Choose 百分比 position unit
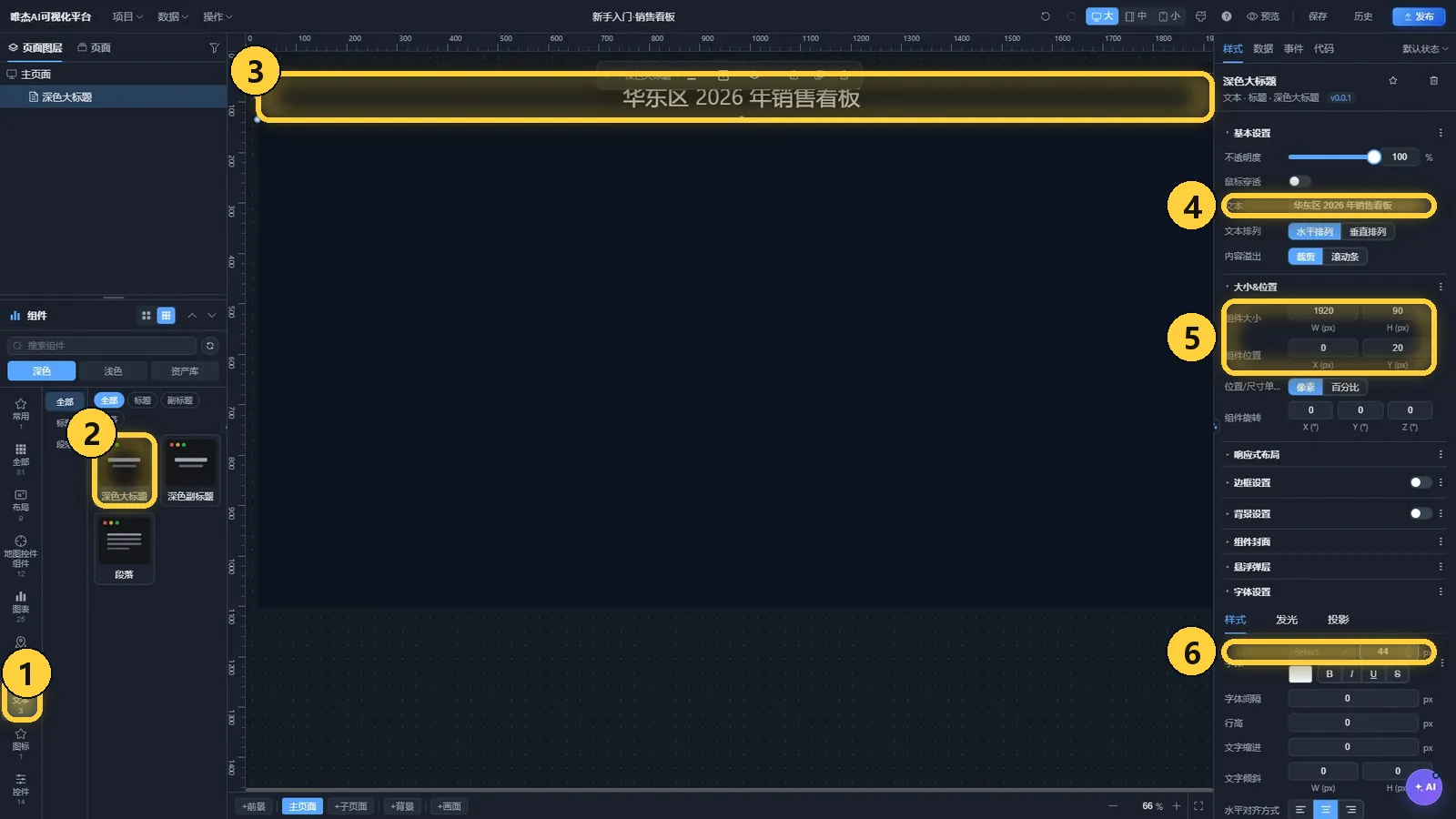Image resolution: width=1456 pixels, height=819 pixels. [x=1345, y=388]
